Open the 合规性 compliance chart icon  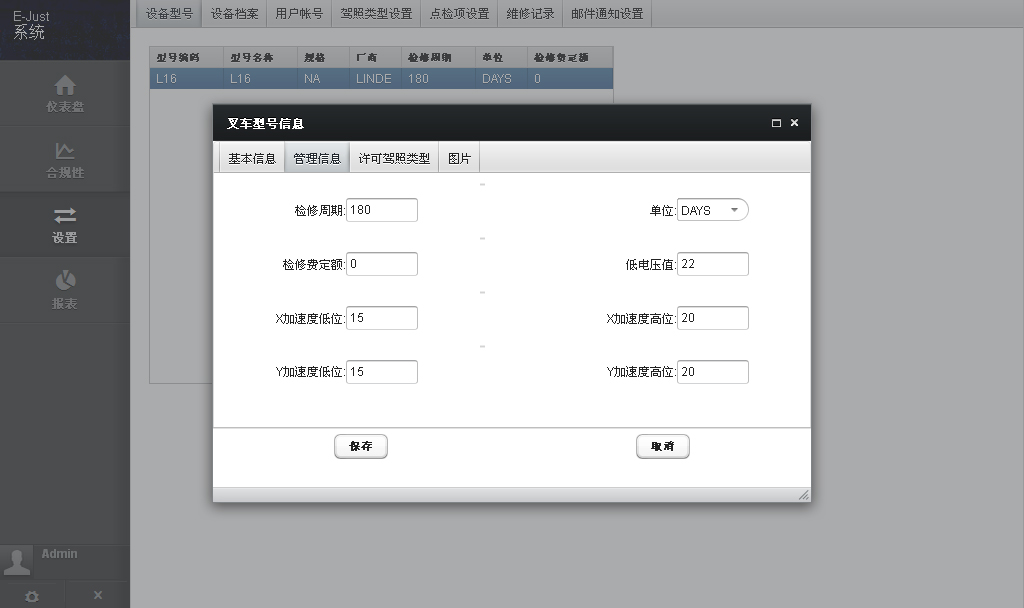coord(65,151)
